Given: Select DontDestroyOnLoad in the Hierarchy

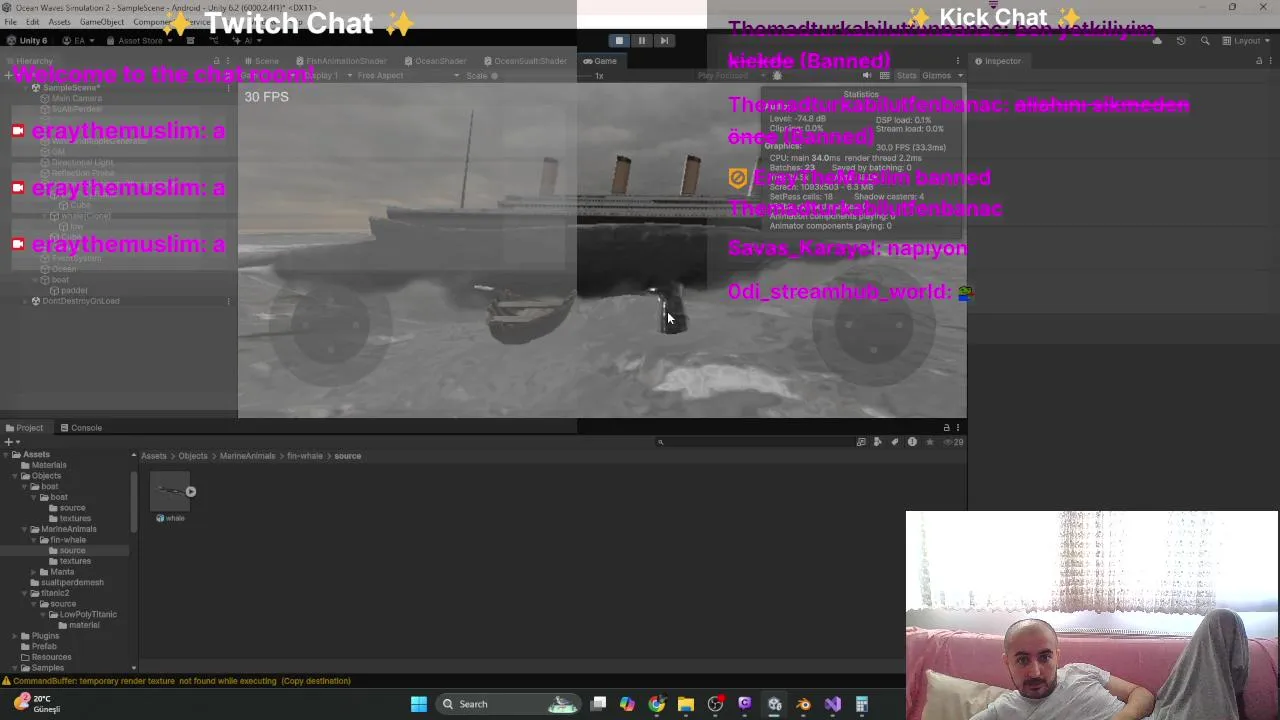Looking at the screenshot, I should click(x=81, y=301).
